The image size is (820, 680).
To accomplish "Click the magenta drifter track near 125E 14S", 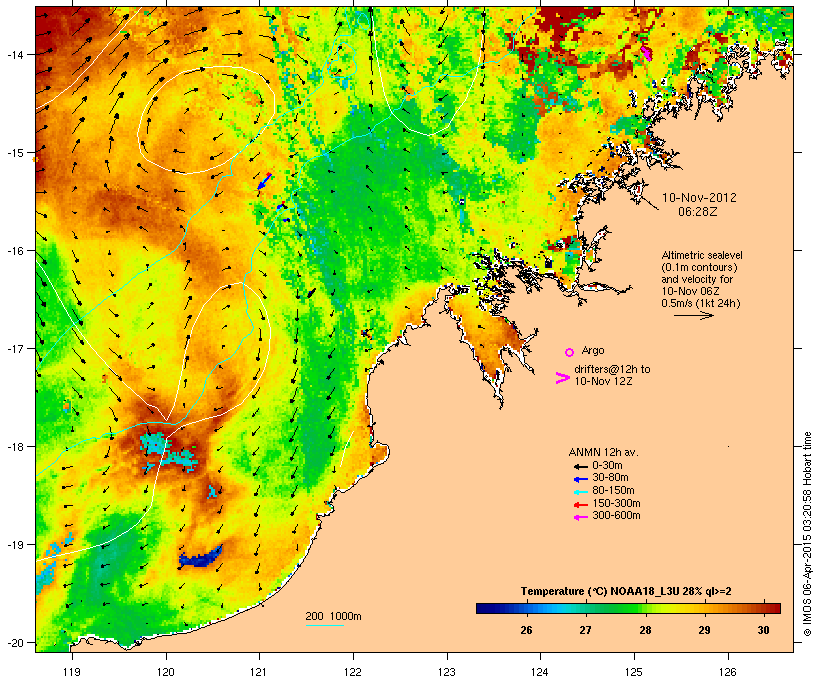I will click(647, 53).
